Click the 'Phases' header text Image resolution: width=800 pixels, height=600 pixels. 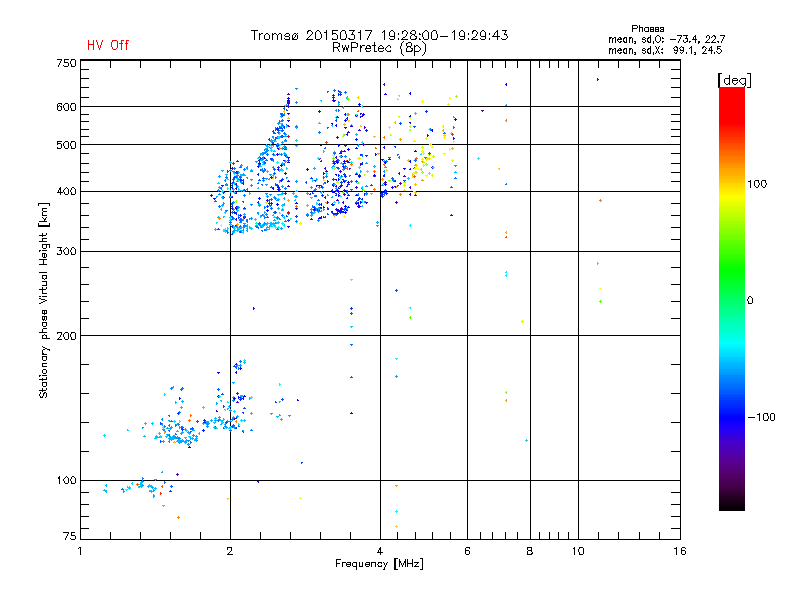(647, 29)
